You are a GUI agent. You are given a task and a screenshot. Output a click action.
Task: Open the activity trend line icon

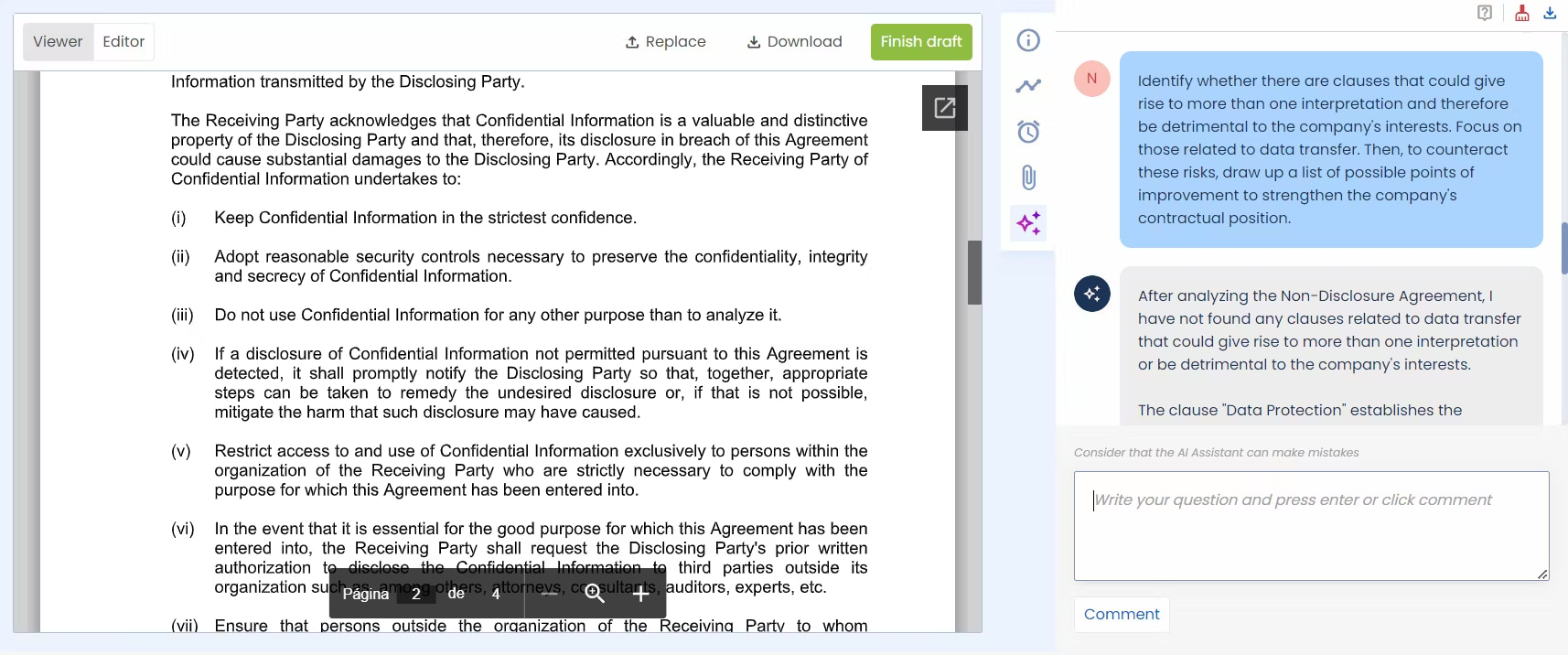1028,86
